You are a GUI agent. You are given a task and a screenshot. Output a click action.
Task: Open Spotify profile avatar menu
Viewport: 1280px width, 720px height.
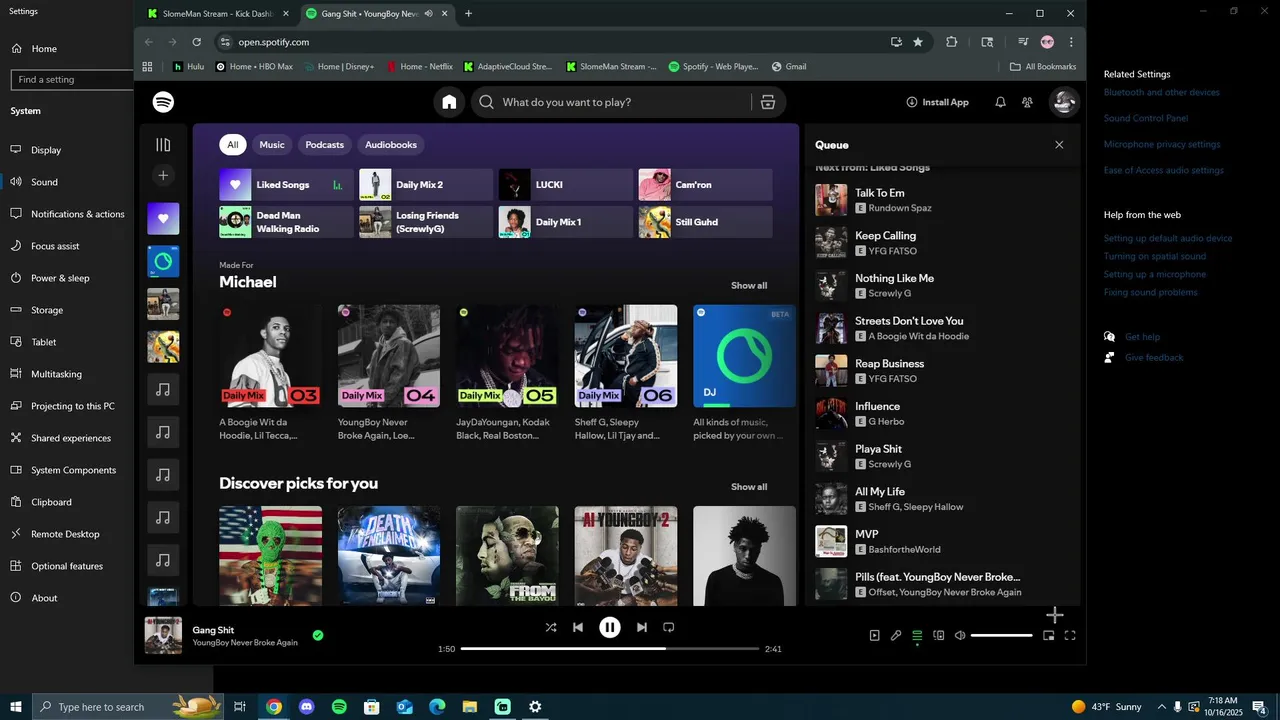pos(1064,102)
